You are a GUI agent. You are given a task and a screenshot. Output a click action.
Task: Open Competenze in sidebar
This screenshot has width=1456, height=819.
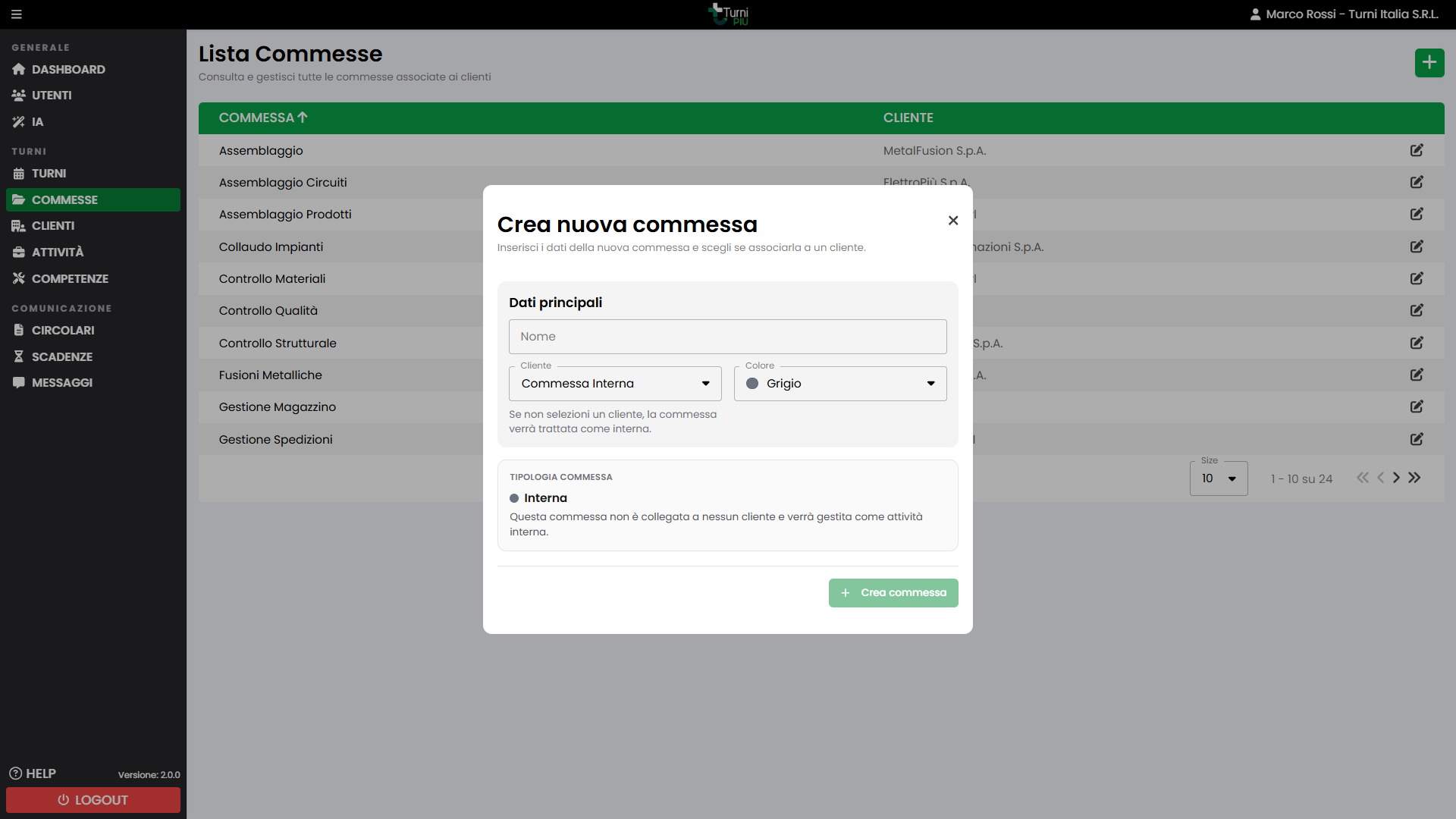[x=93, y=278]
